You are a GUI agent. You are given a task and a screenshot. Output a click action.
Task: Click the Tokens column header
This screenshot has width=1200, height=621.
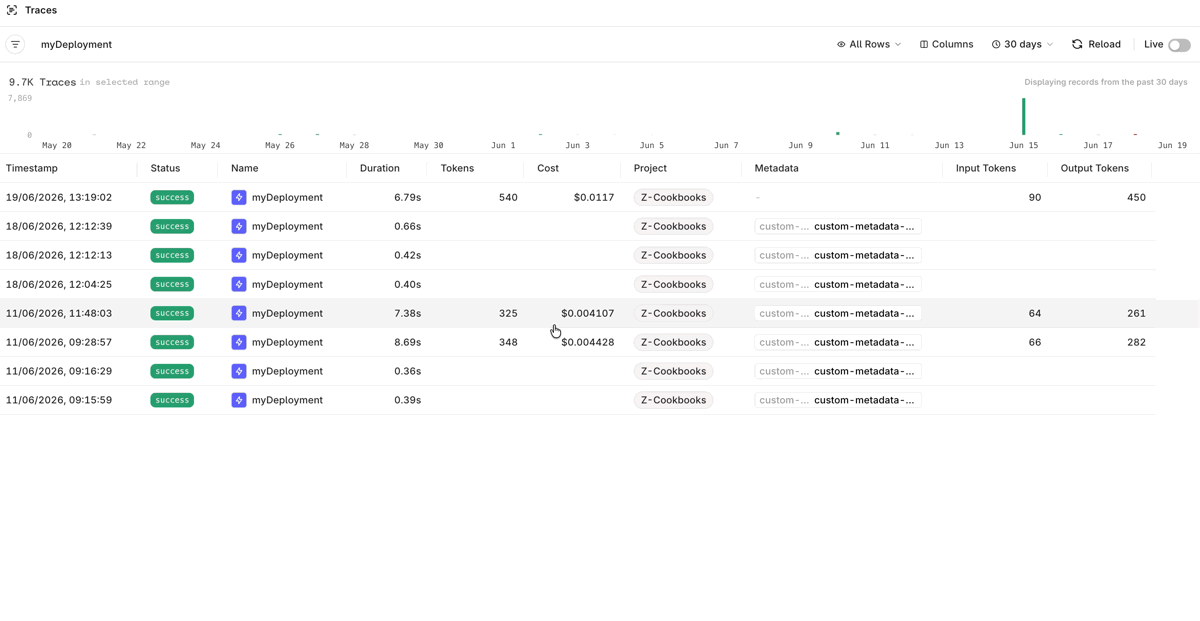[x=457, y=168]
